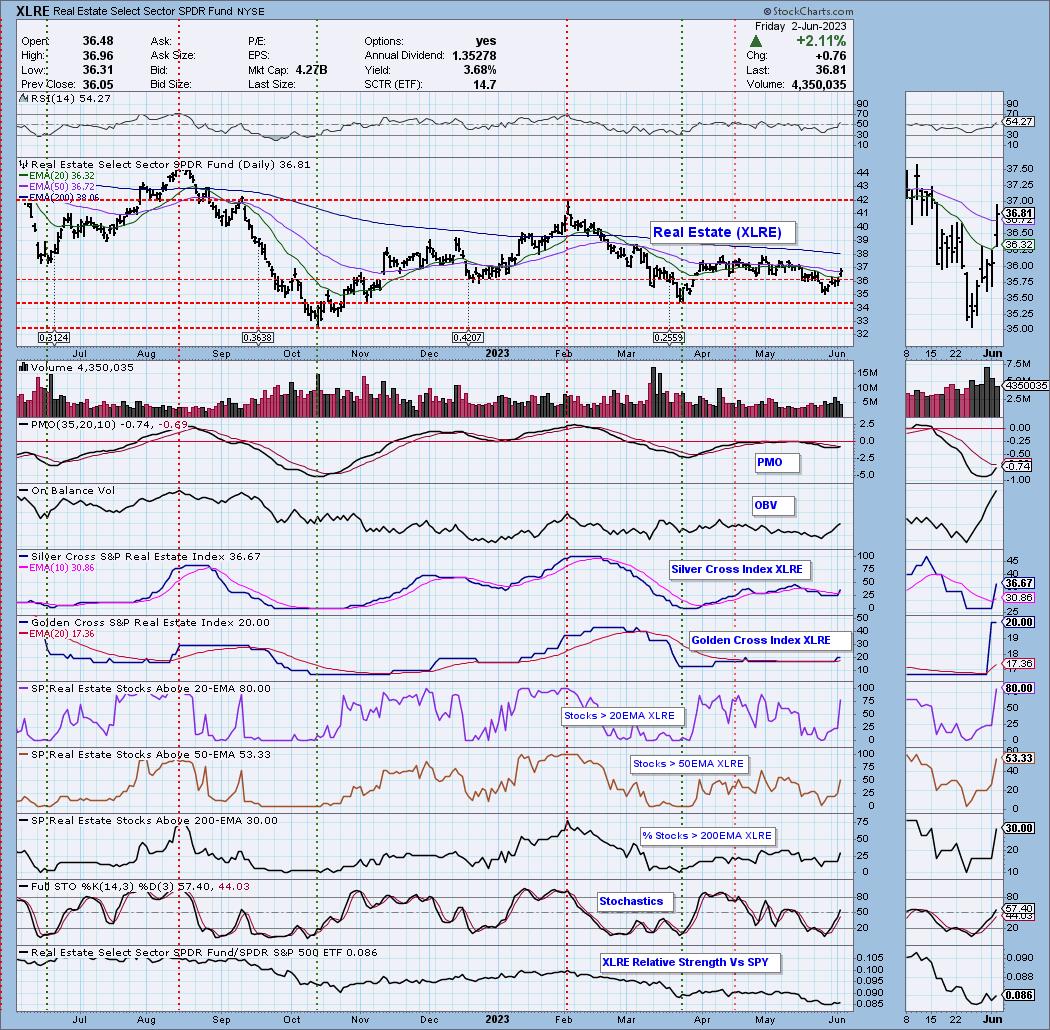Click the price-axis label 36.81 in zoom panel
This screenshot has width=1050, height=1030.
click(1019, 214)
